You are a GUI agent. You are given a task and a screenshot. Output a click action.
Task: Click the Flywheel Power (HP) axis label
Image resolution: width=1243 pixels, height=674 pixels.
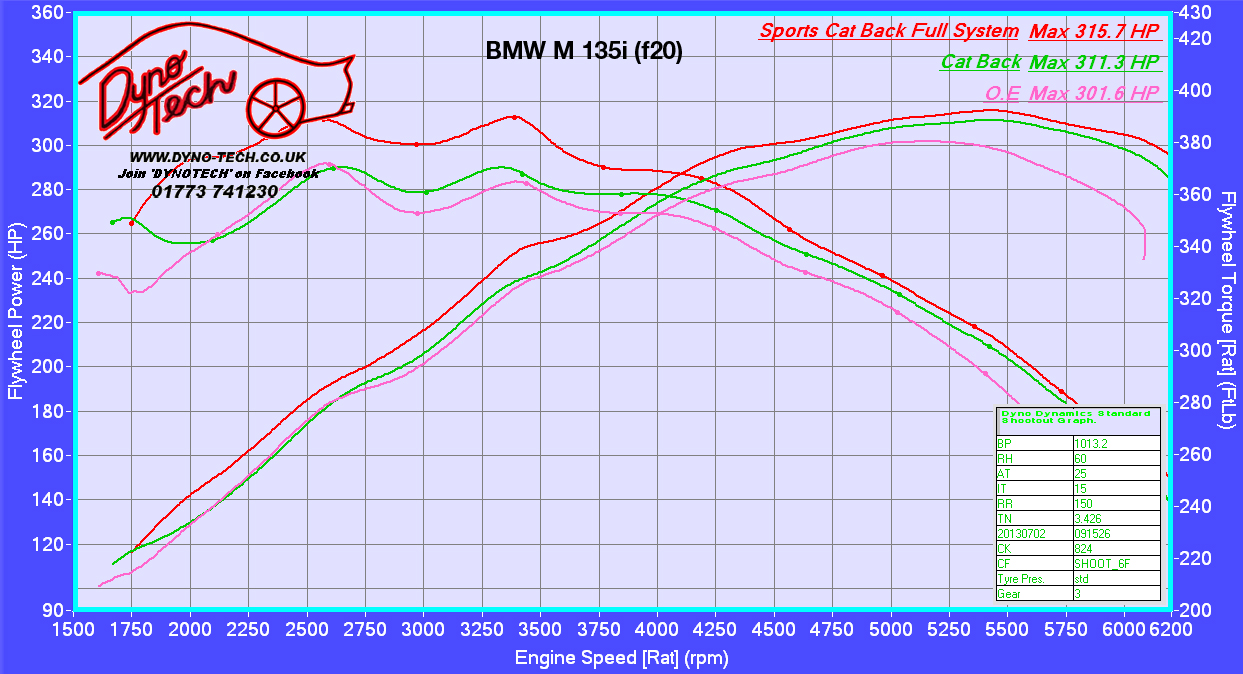click(x=16, y=310)
